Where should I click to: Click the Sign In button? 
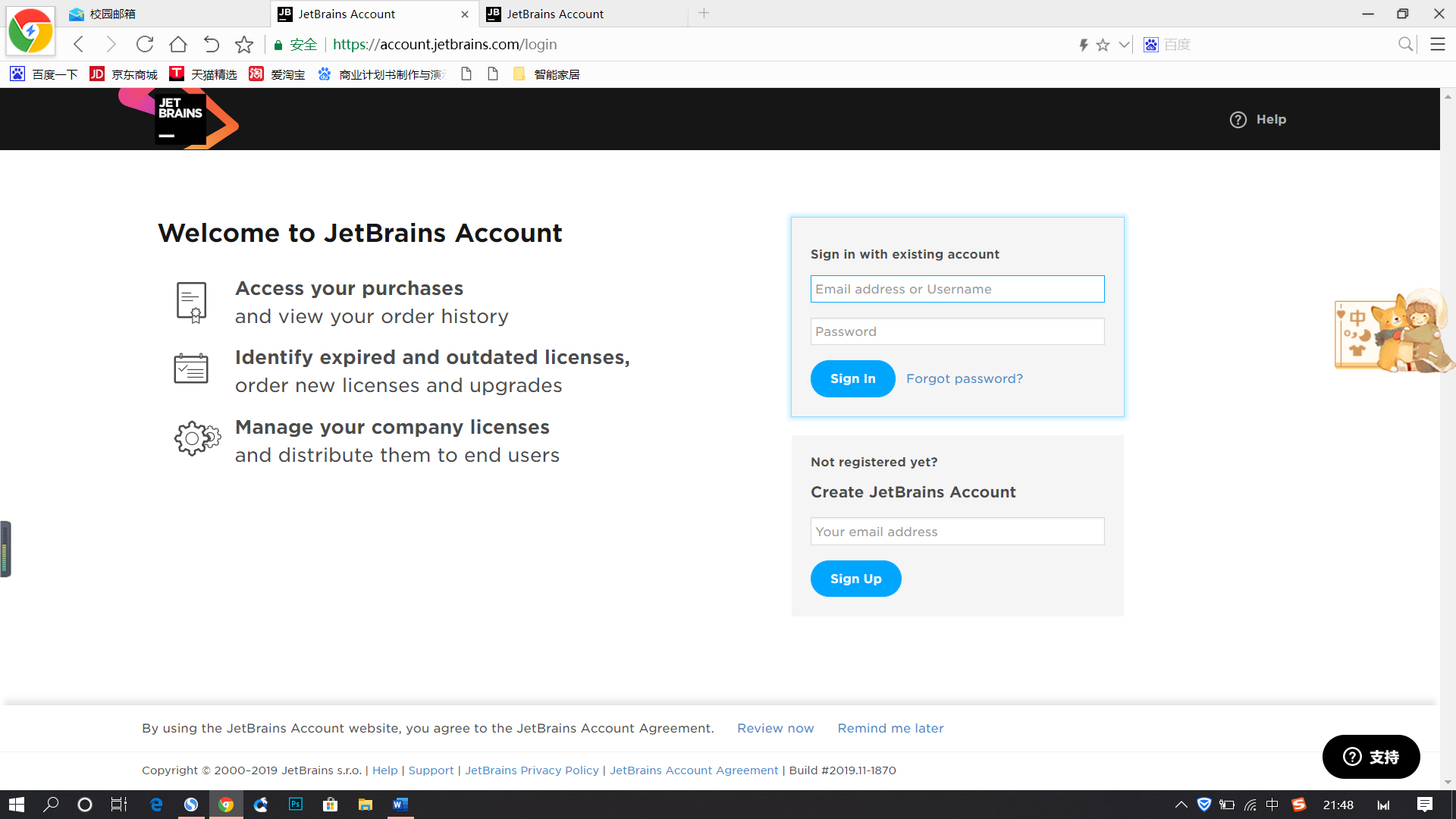coord(853,378)
